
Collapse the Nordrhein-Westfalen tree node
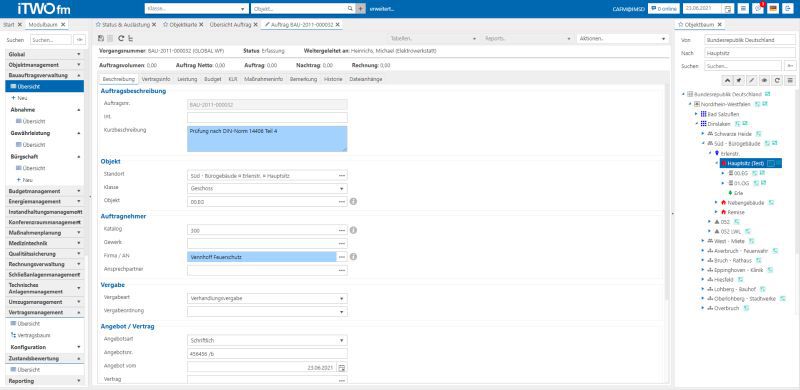coord(690,104)
